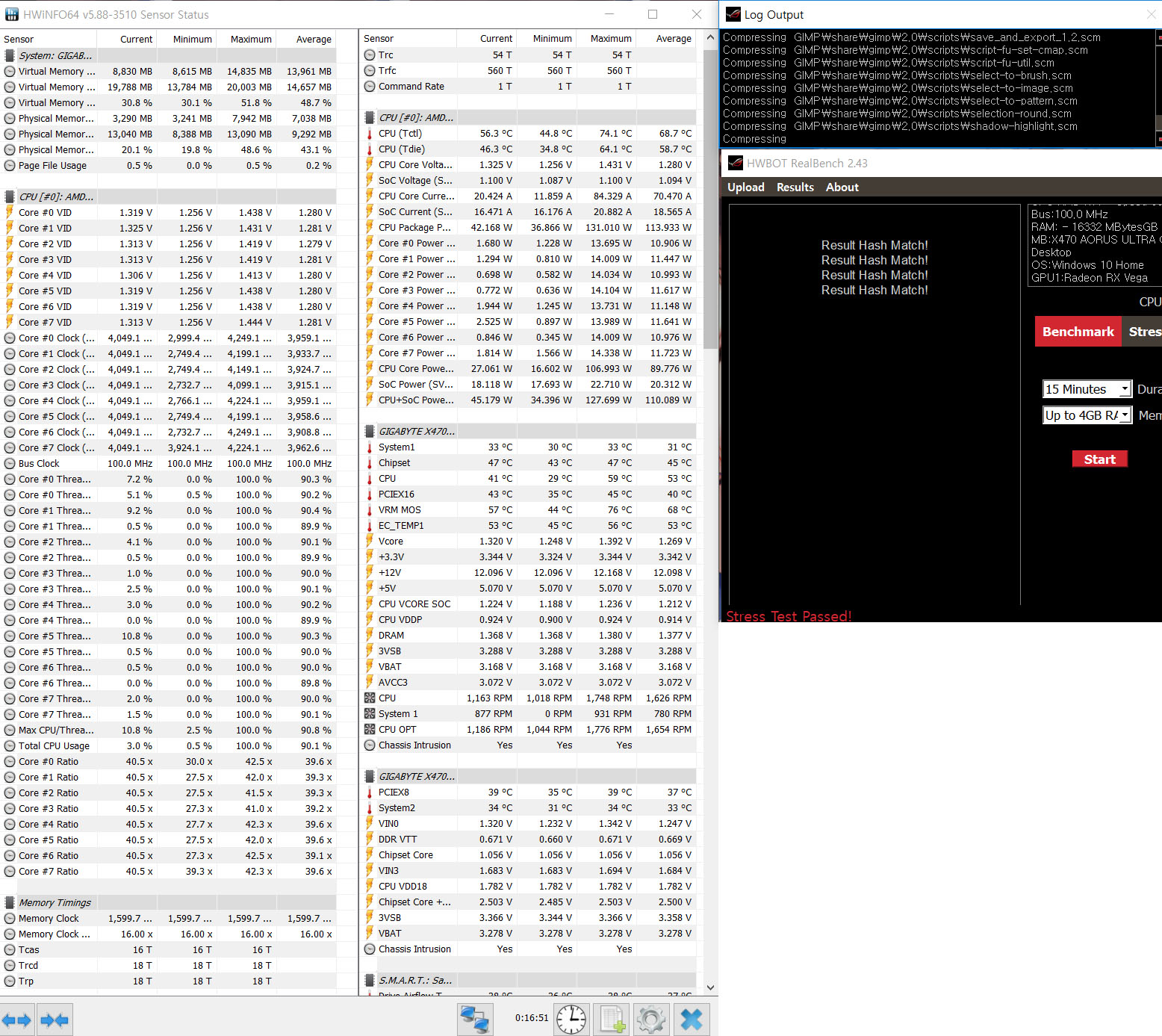The height and width of the screenshot is (1036, 1162).
Task: Click the Average column header in right panel
Action: point(666,38)
